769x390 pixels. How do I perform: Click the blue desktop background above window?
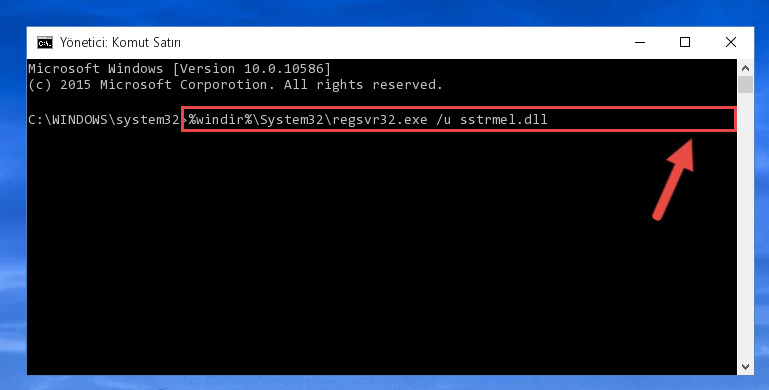click(x=384, y=13)
